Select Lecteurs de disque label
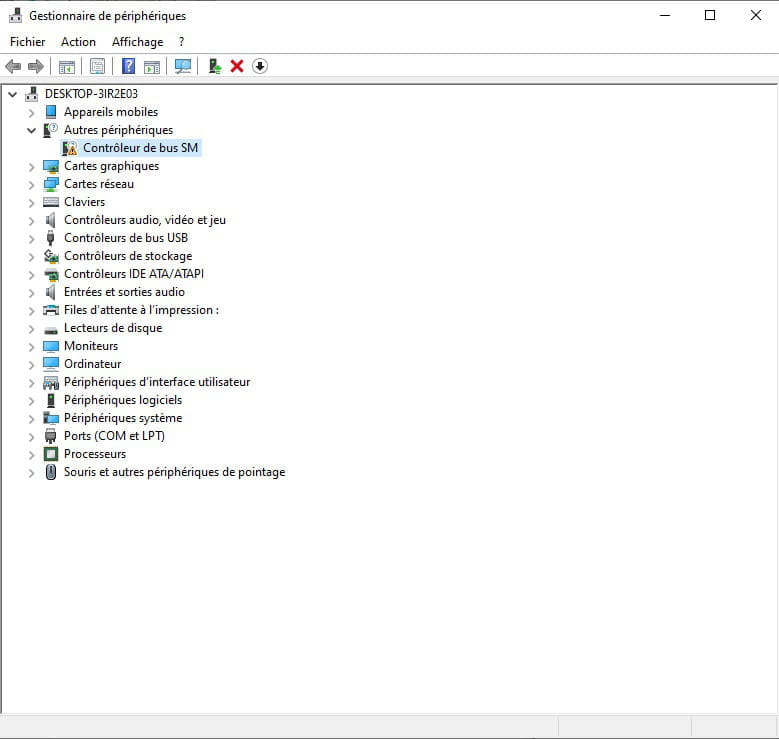Viewport: 779px width, 739px height. pyautogui.click(x=113, y=328)
